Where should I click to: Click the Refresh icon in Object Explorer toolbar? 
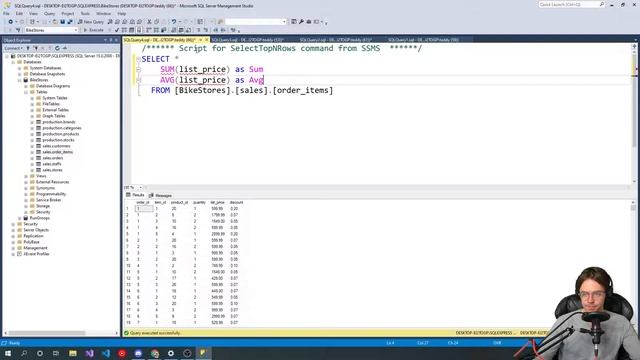point(57,48)
